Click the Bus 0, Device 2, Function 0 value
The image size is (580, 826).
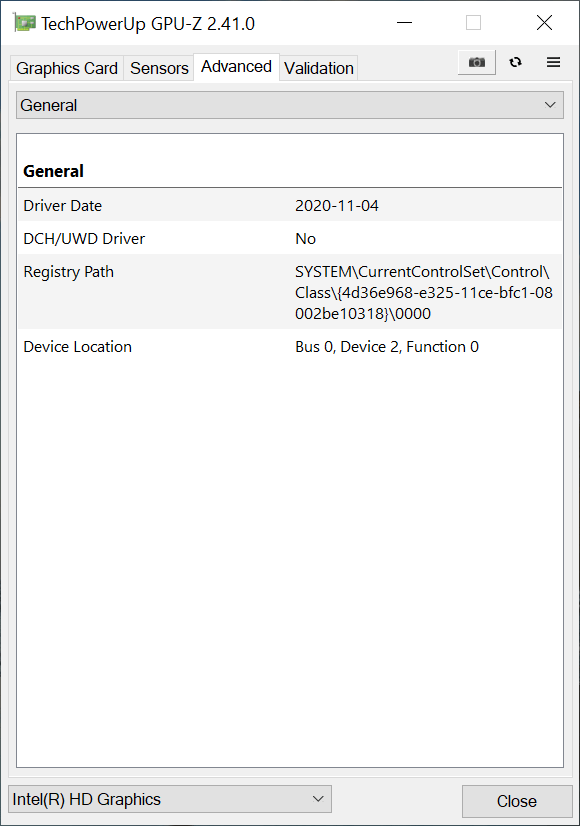pos(387,347)
